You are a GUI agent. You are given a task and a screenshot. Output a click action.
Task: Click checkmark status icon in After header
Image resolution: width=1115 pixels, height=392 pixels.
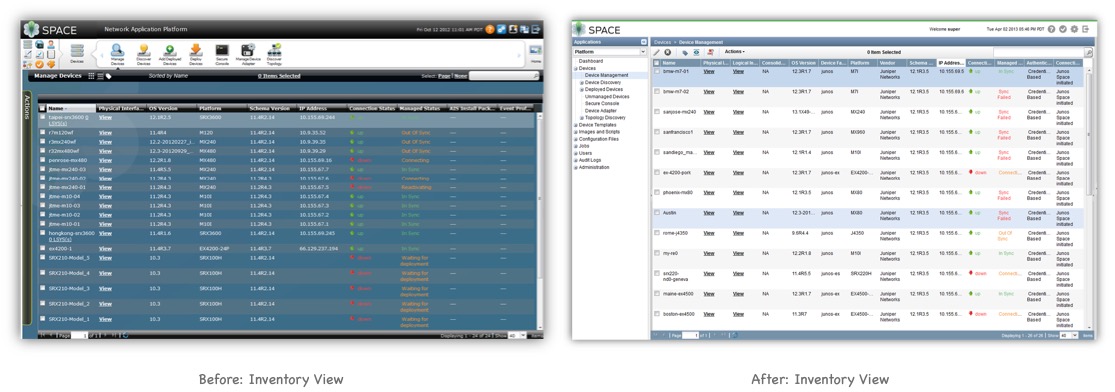coord(1062,30)
